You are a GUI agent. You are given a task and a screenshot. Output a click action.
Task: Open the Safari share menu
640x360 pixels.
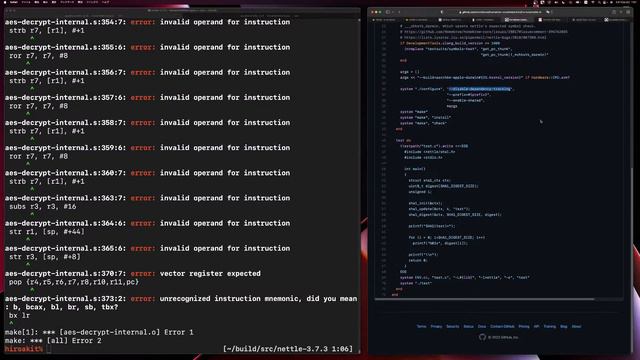click(614, 12)
